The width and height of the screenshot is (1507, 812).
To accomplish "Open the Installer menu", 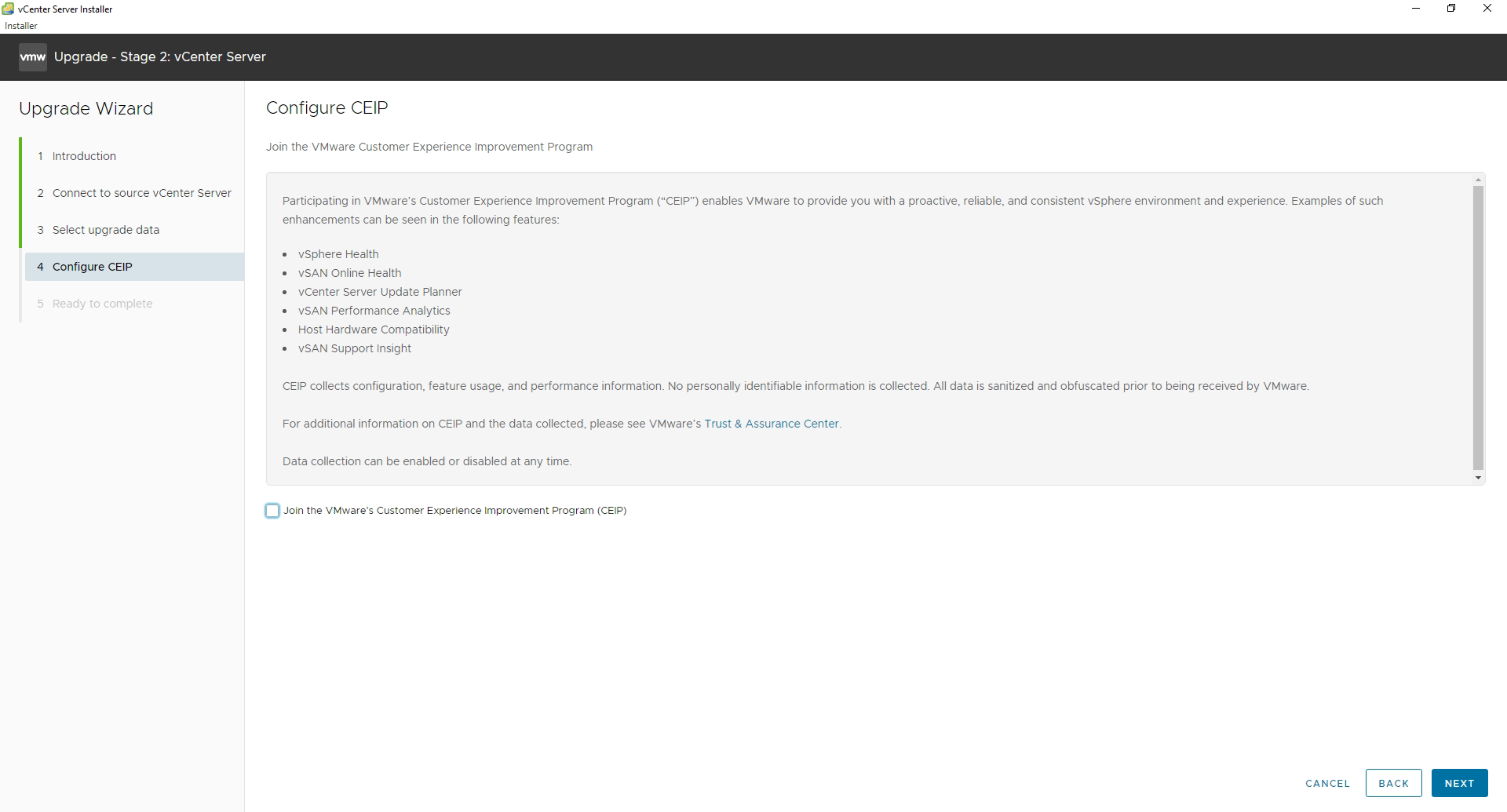I will coord(21,26).
